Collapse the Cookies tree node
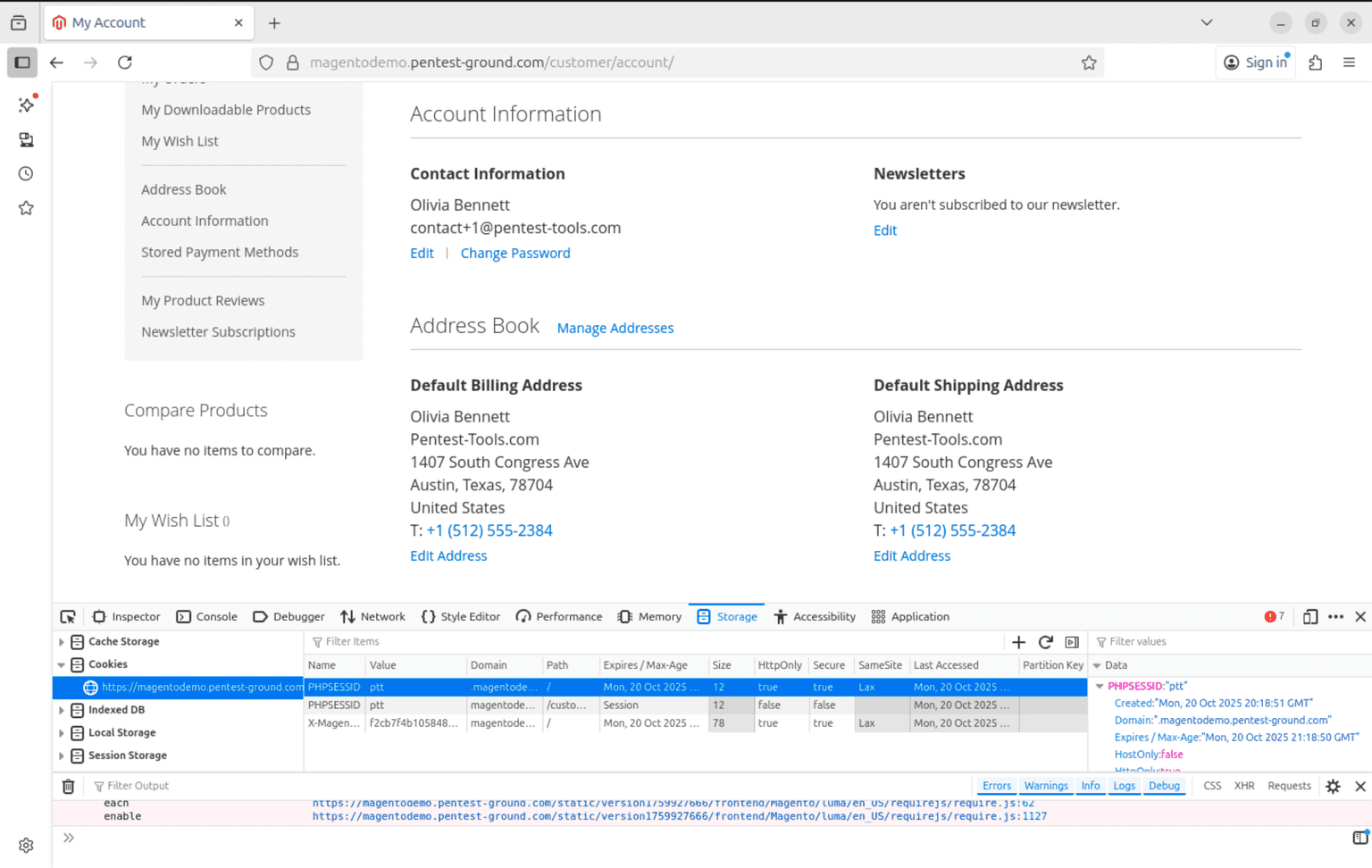This screenshot has height=868, width=1372. tap(62, 665)
